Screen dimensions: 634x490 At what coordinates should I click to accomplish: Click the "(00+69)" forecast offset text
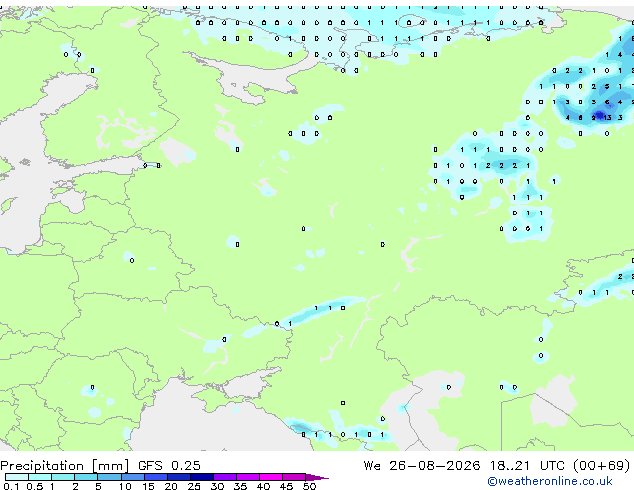click(x=602, y=465)
